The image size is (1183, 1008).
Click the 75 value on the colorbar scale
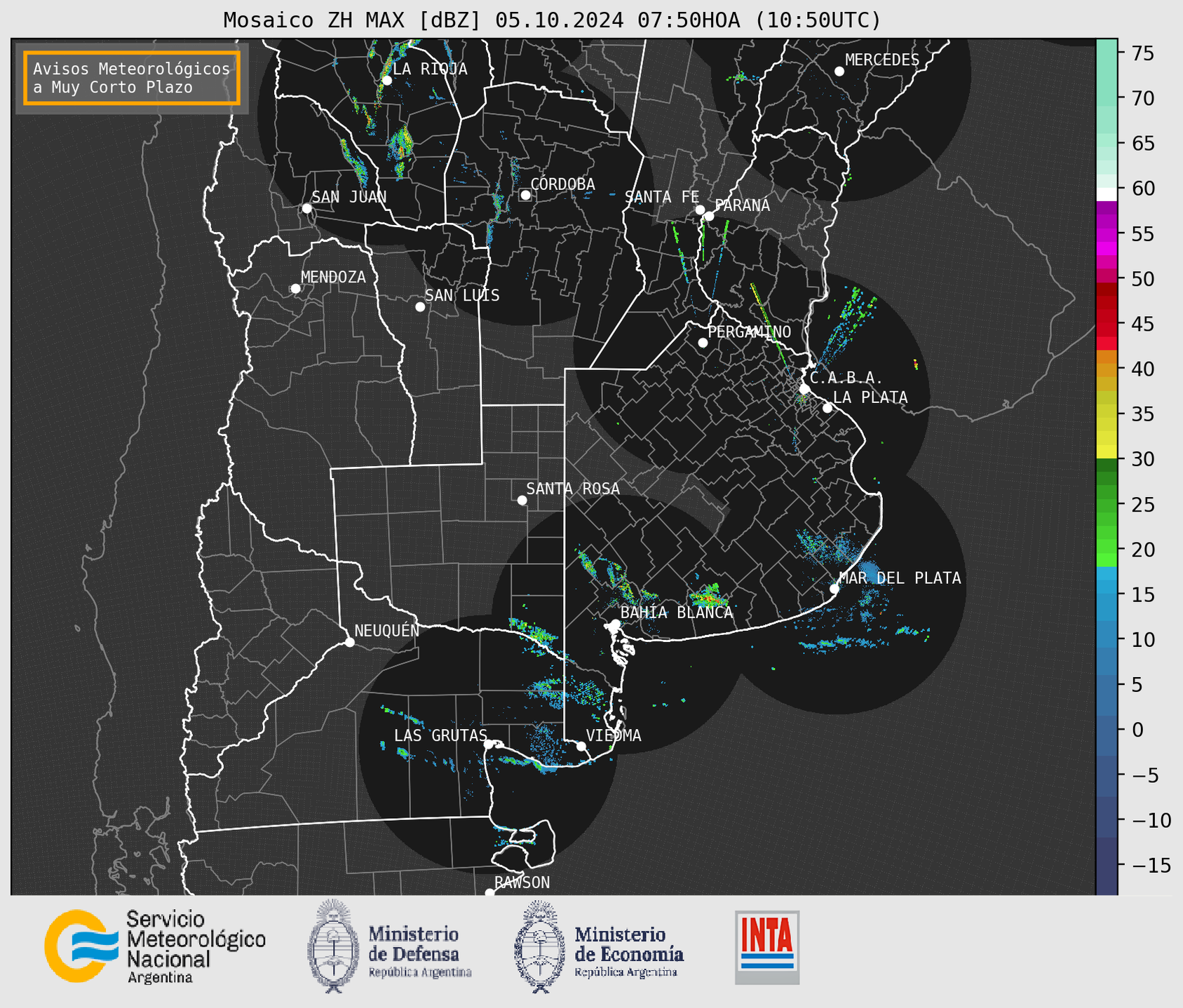[x=1142, y=53]
